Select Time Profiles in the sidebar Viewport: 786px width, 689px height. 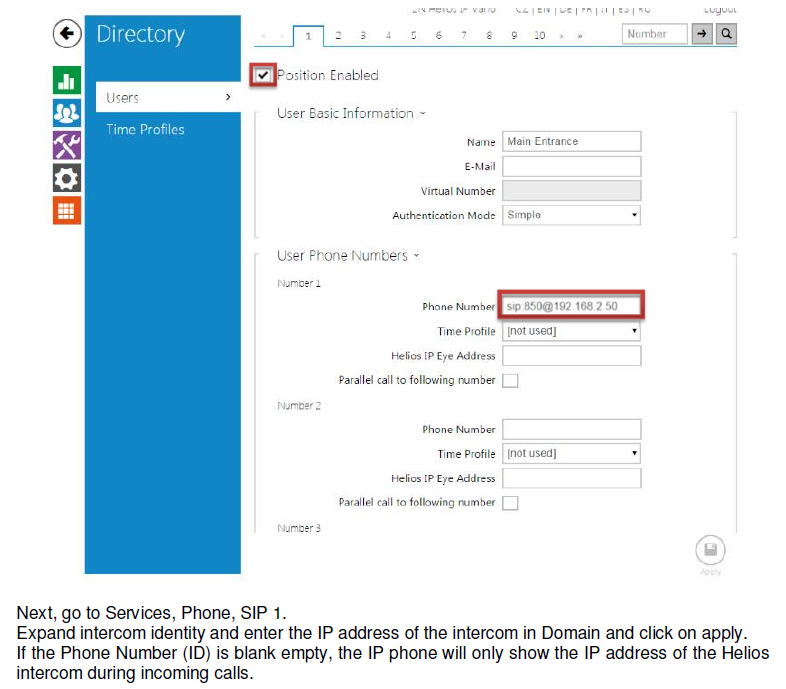click(145, 129)
